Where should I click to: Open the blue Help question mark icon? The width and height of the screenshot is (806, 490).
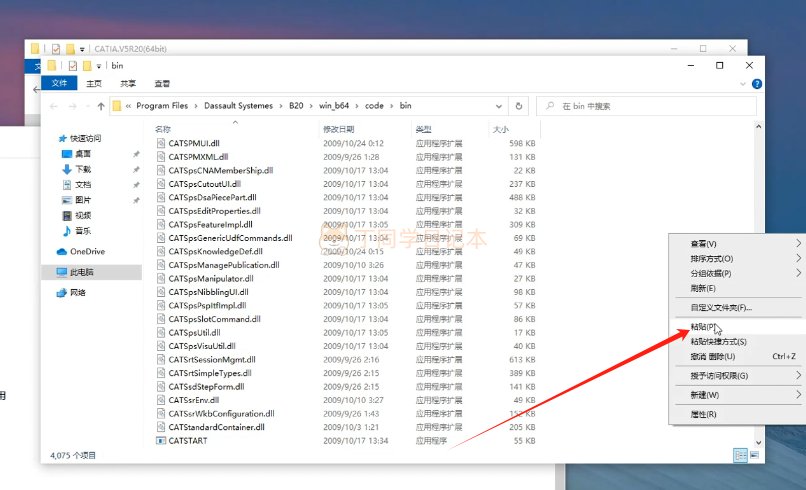pyautogui.click(x=757, y=83)
